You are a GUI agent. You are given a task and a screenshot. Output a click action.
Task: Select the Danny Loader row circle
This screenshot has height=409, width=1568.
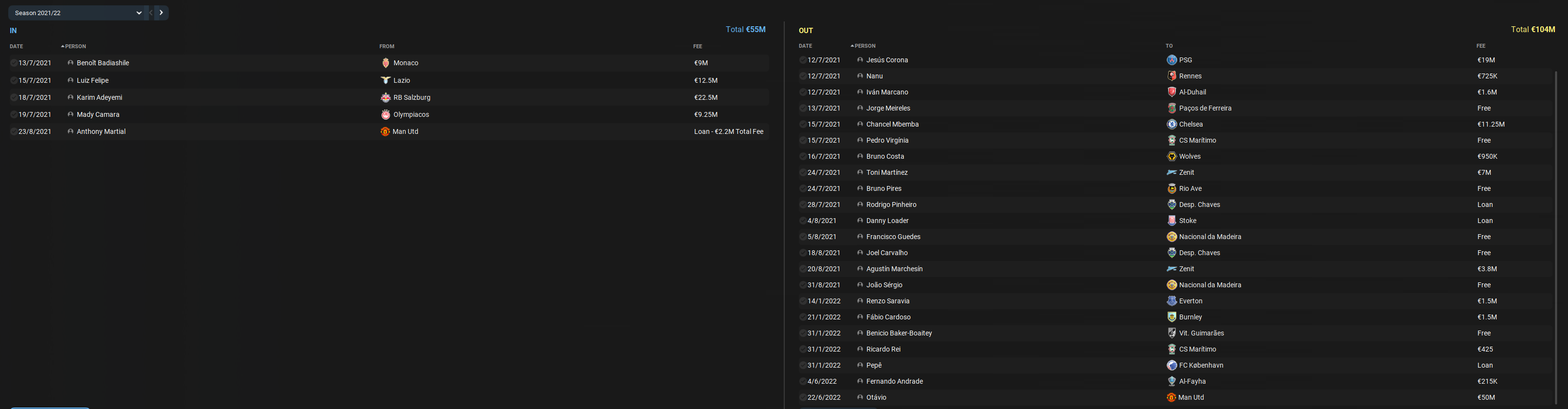pyautogui.click(x=803, y=221)
